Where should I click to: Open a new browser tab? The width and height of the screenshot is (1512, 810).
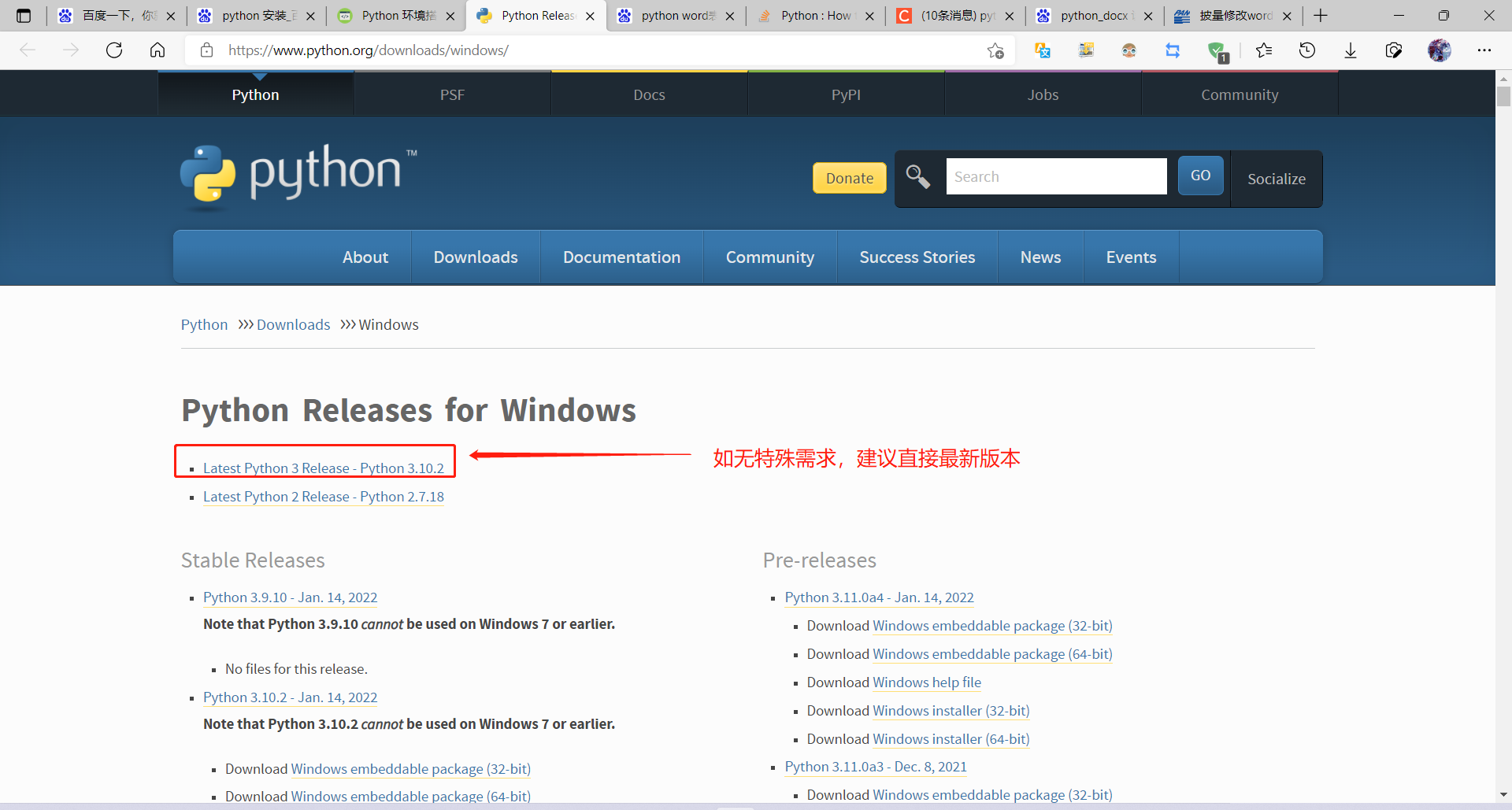[x=1321, y=16]
